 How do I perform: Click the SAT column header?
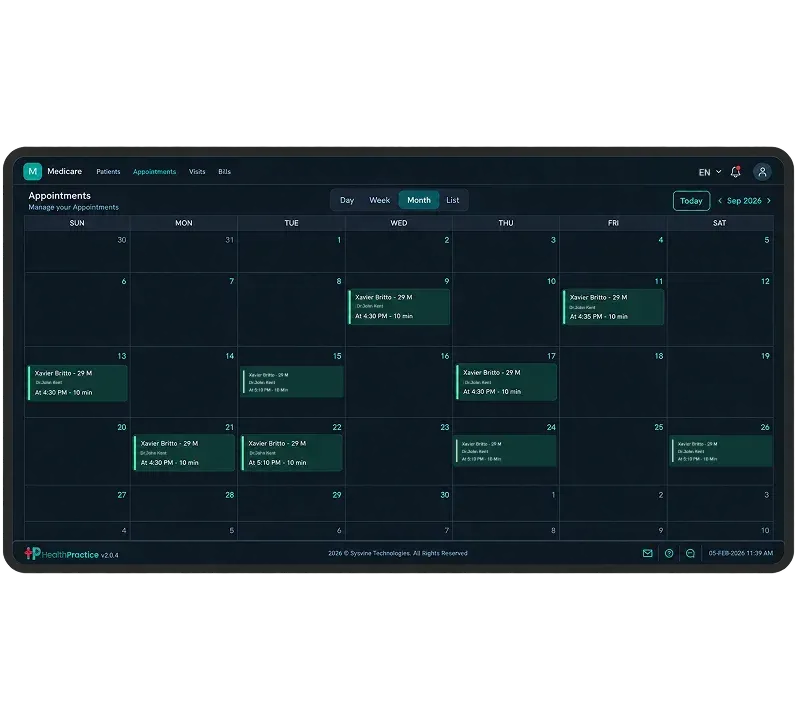pos(720,223)
